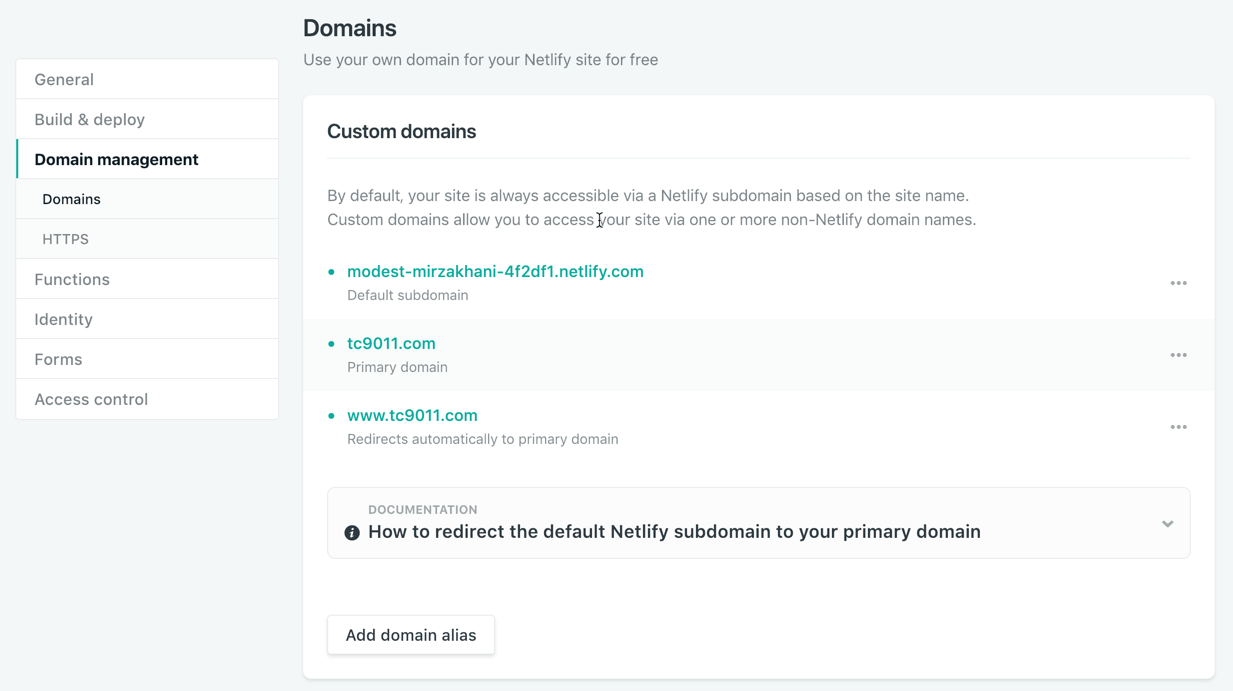Open the tc9011.com domain link
Viewport: 1233px width, 691px height.
[391, 343]
